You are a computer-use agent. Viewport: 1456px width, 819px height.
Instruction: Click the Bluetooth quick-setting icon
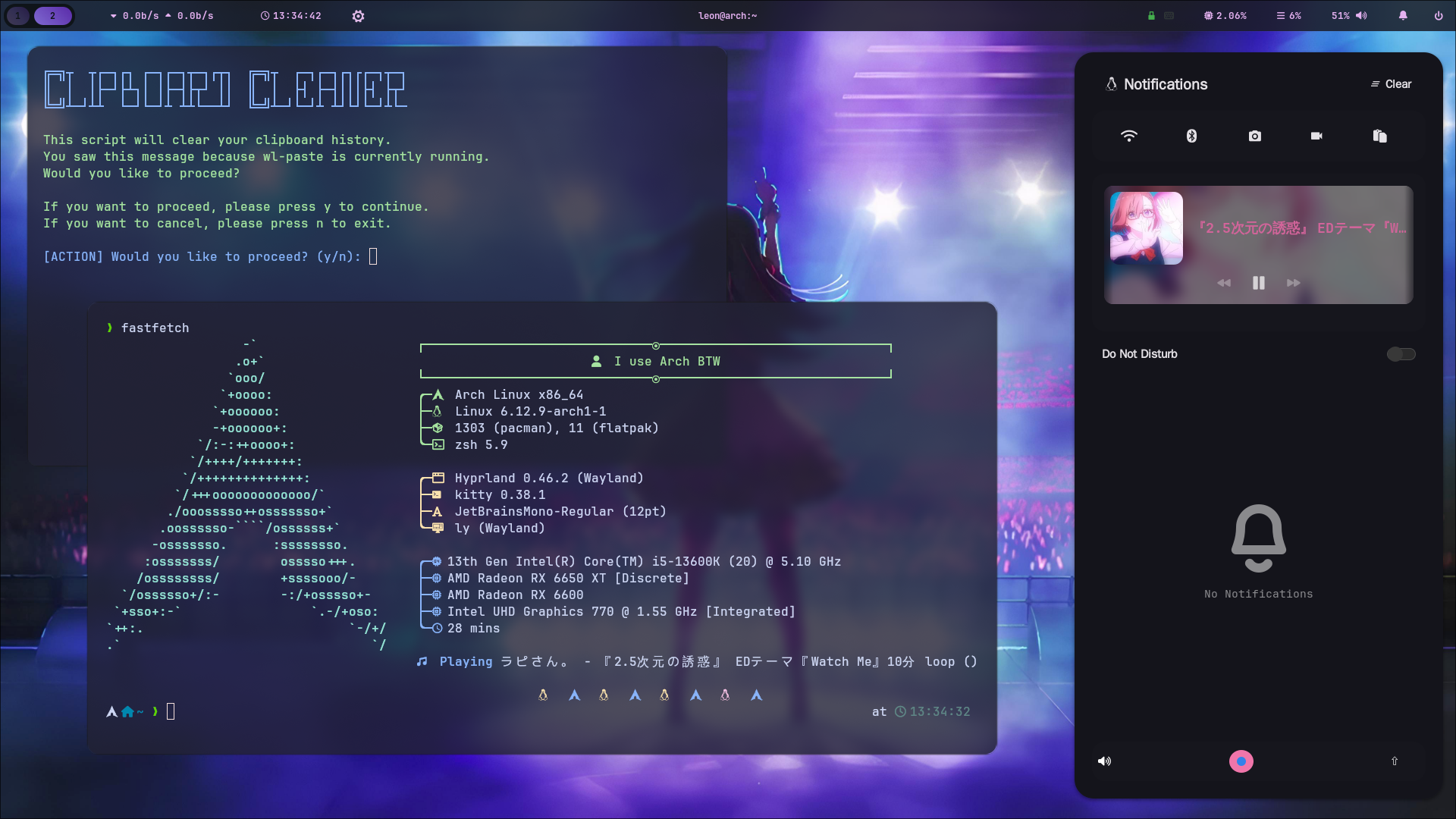pyautogui.click(x=1191, y=136)
